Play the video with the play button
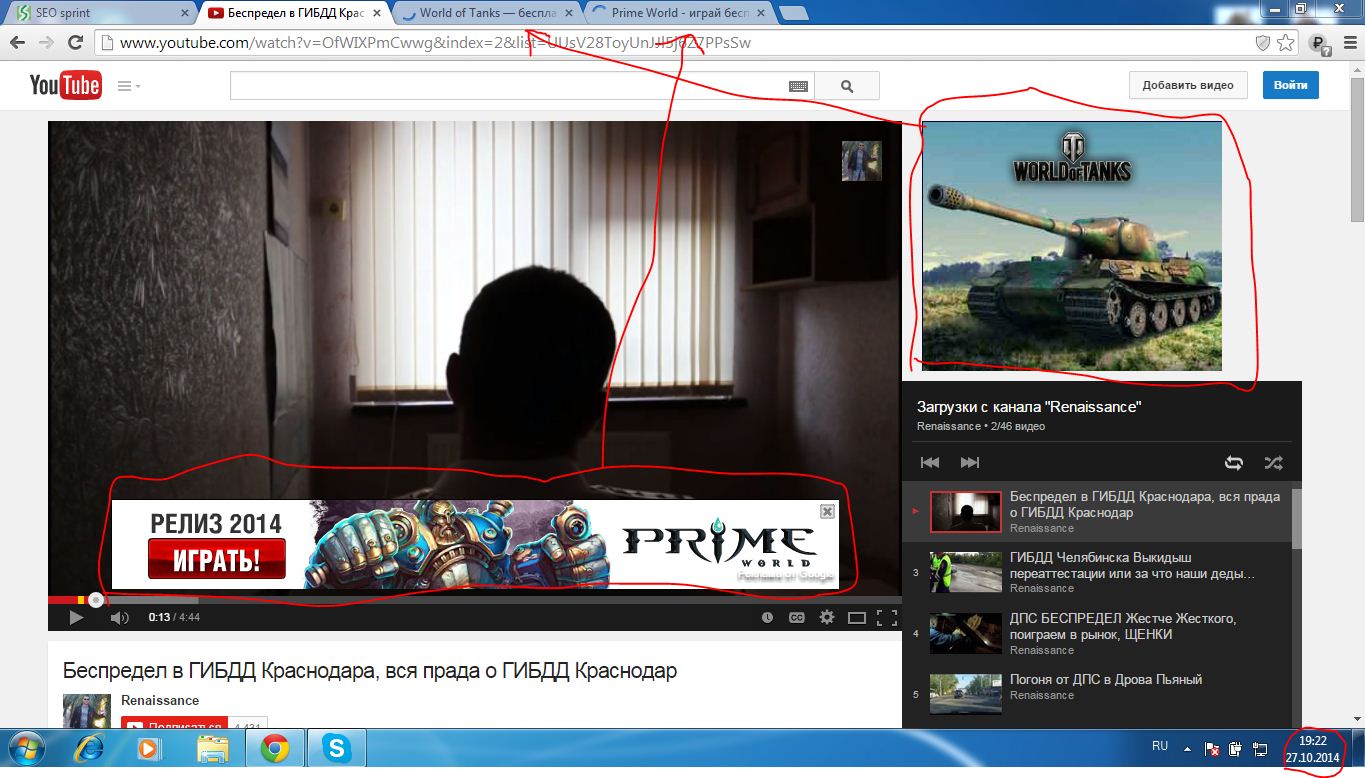The image size is (1365, 778). point(76,618)
